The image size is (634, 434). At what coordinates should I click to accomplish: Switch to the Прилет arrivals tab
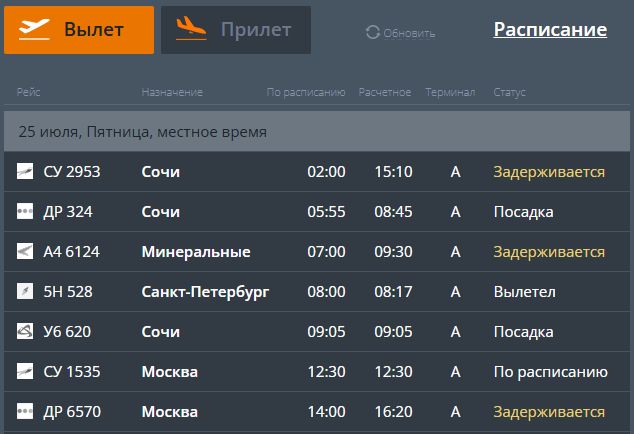(235, 30)
